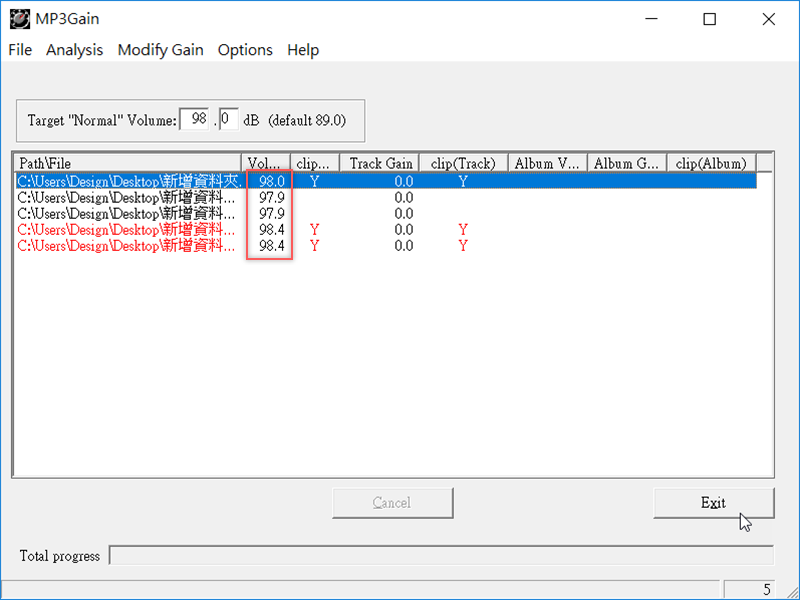Open the Analysis menu
The width and height of the screenshot is (800, 600).
(x=74, y=50)
